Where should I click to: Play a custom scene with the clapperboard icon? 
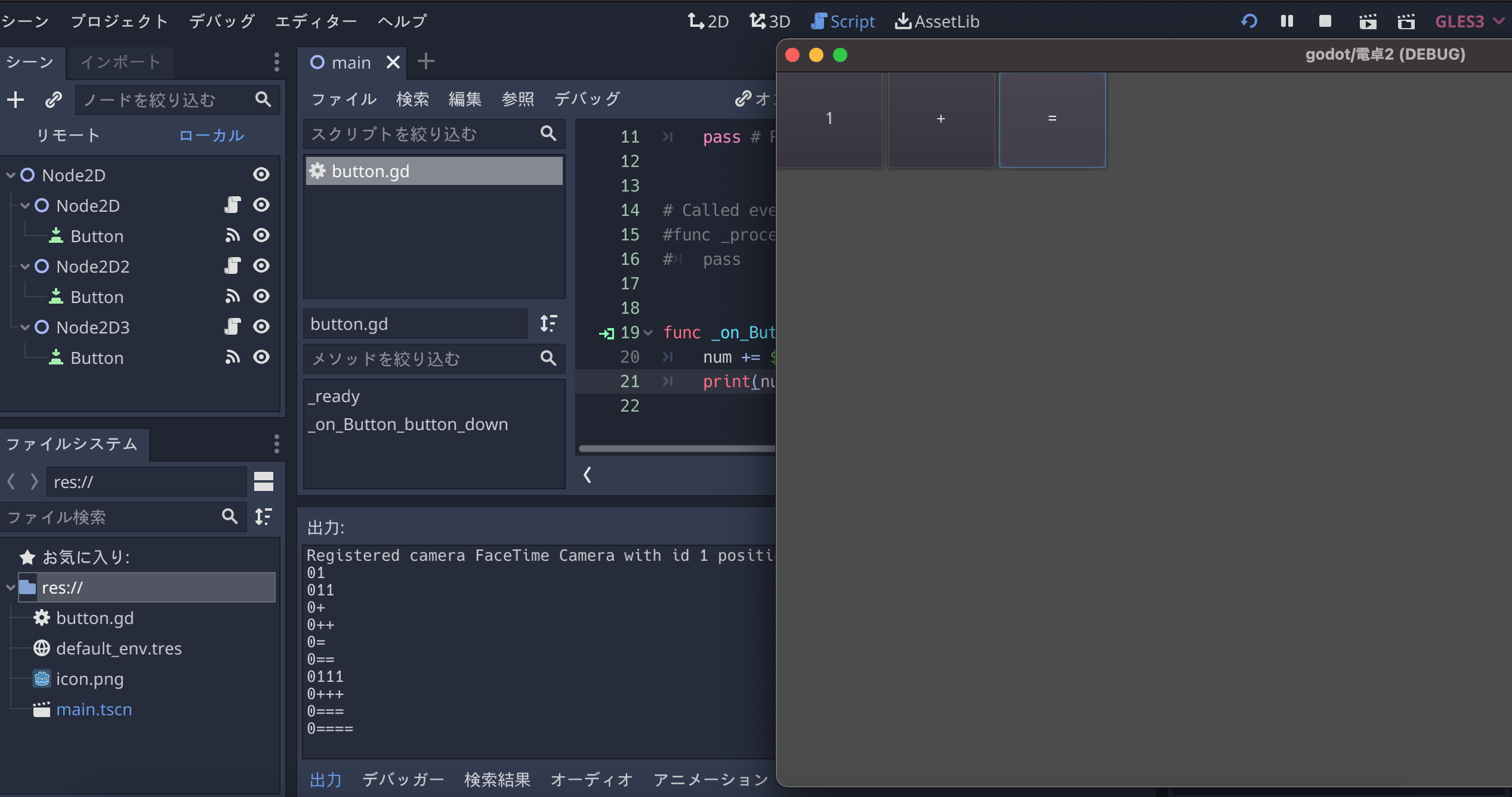pyautogui.click(x=1406, y=21)
